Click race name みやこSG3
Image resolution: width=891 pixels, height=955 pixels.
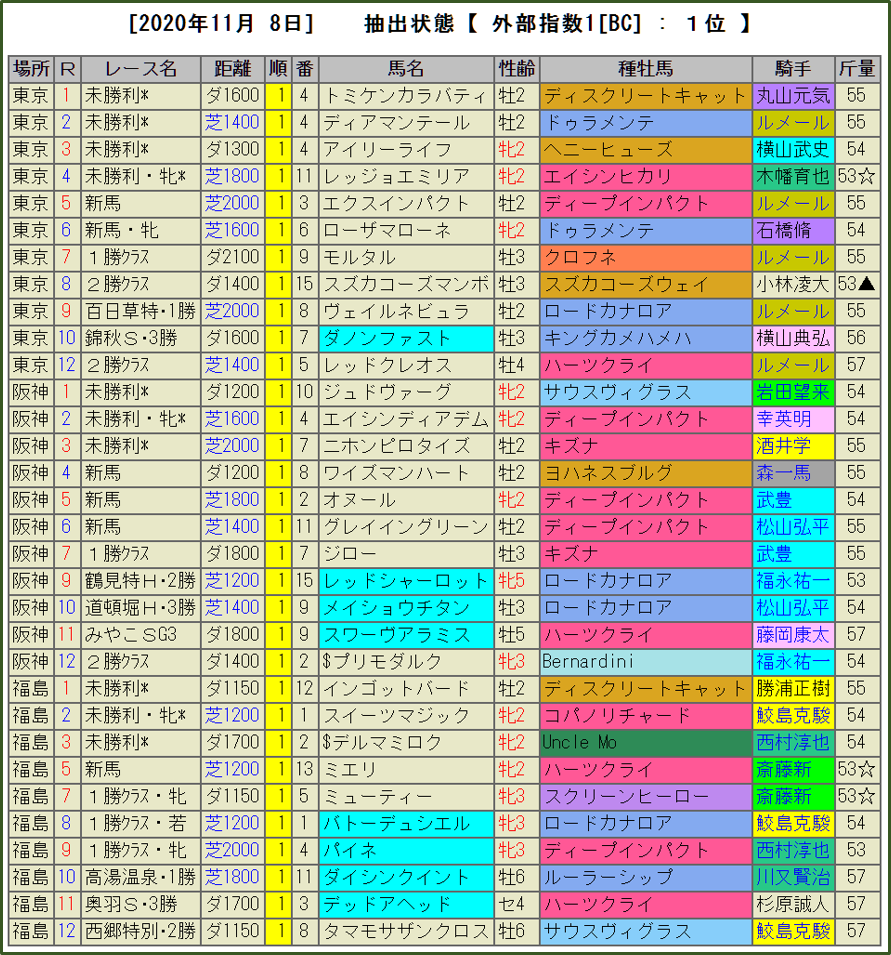point(140,634)
